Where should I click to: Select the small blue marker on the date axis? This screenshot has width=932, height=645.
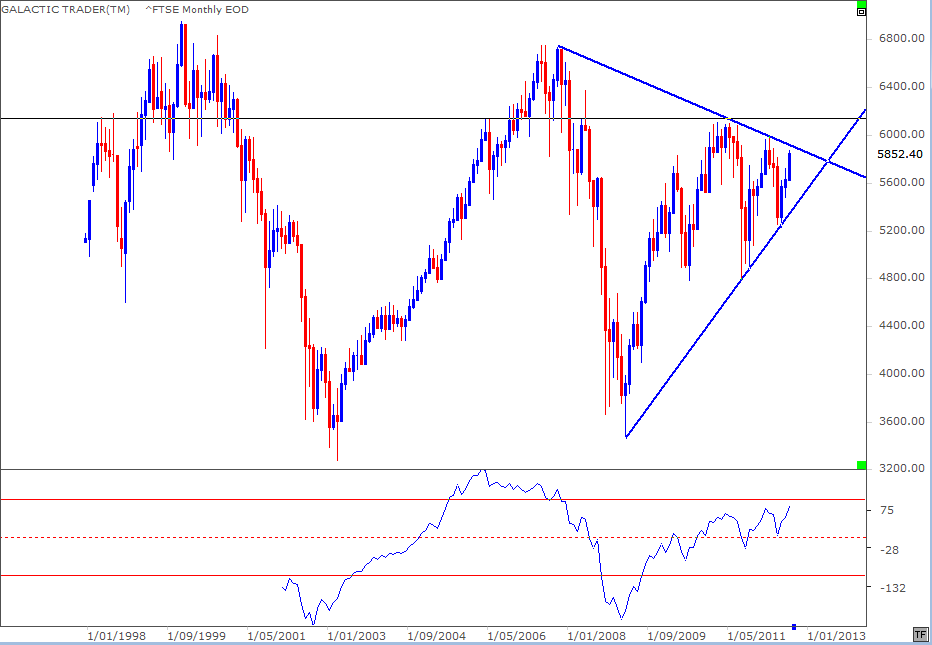(794, 627)
